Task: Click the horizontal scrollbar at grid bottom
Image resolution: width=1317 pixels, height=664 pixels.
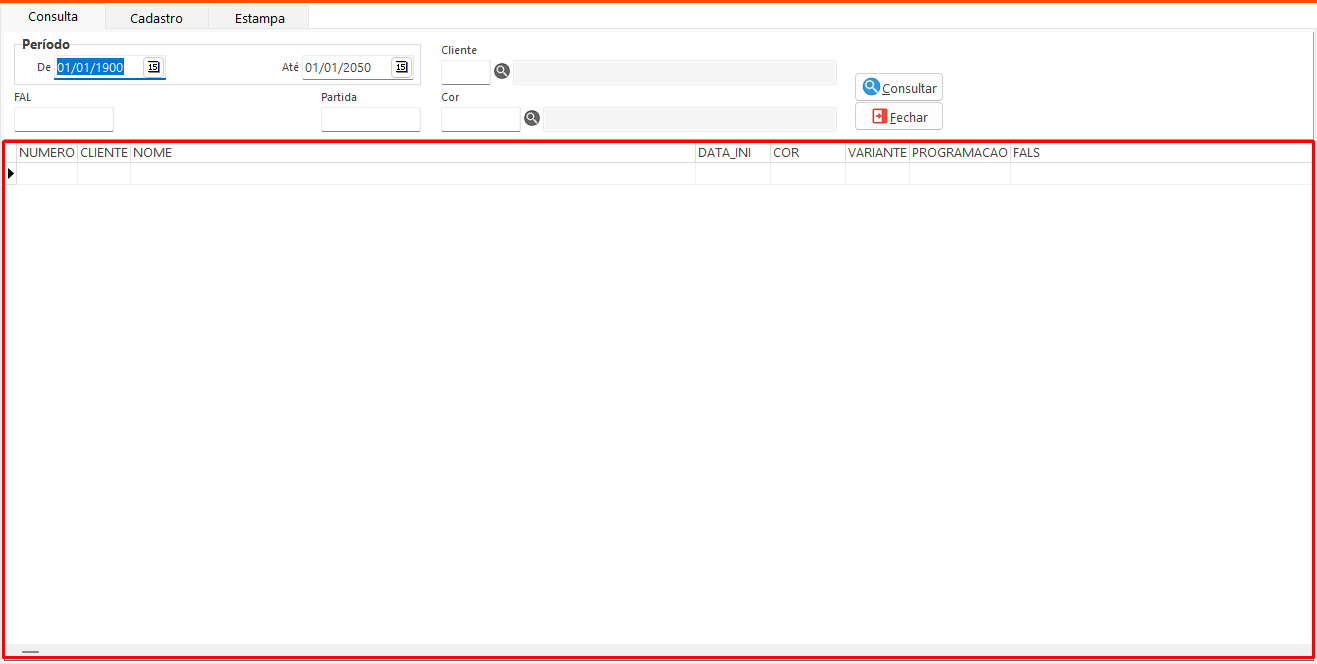Action: pos(30,651)
